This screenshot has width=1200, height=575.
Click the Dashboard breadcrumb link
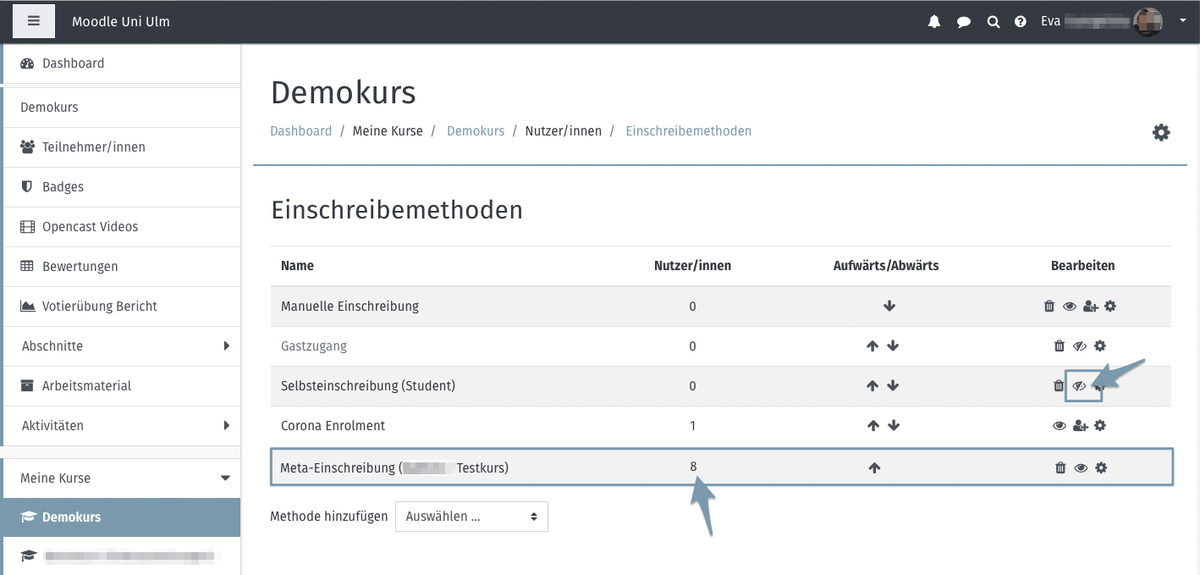tap(301, 131)
